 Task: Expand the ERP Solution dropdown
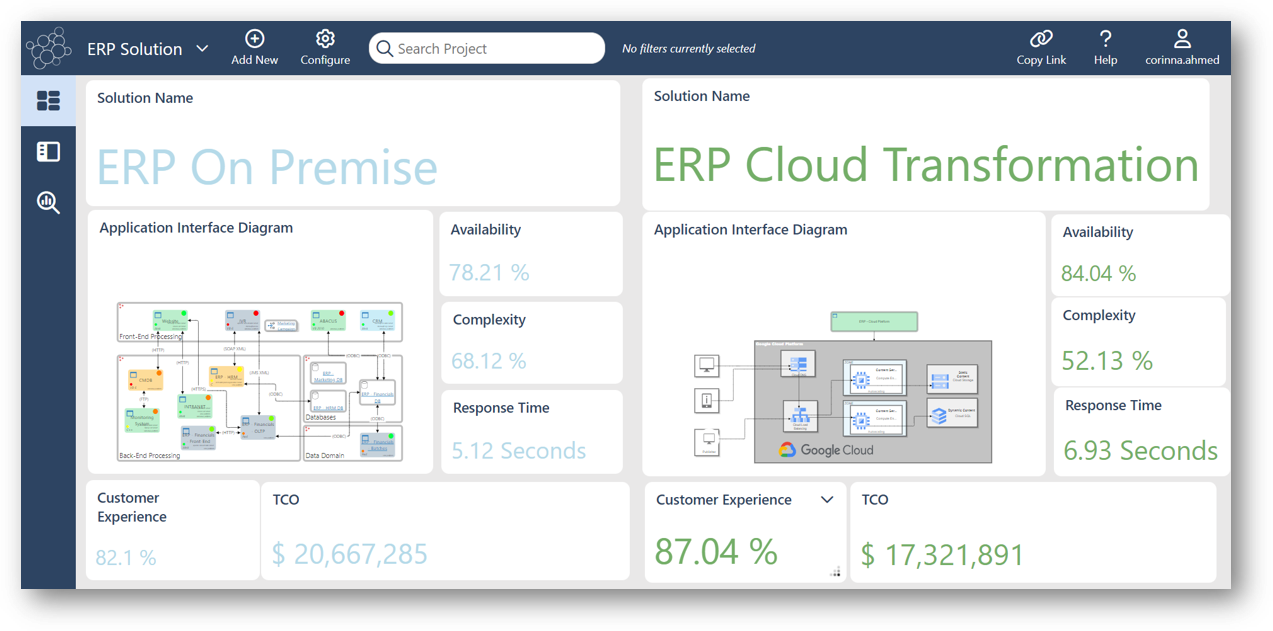point(203,48)
